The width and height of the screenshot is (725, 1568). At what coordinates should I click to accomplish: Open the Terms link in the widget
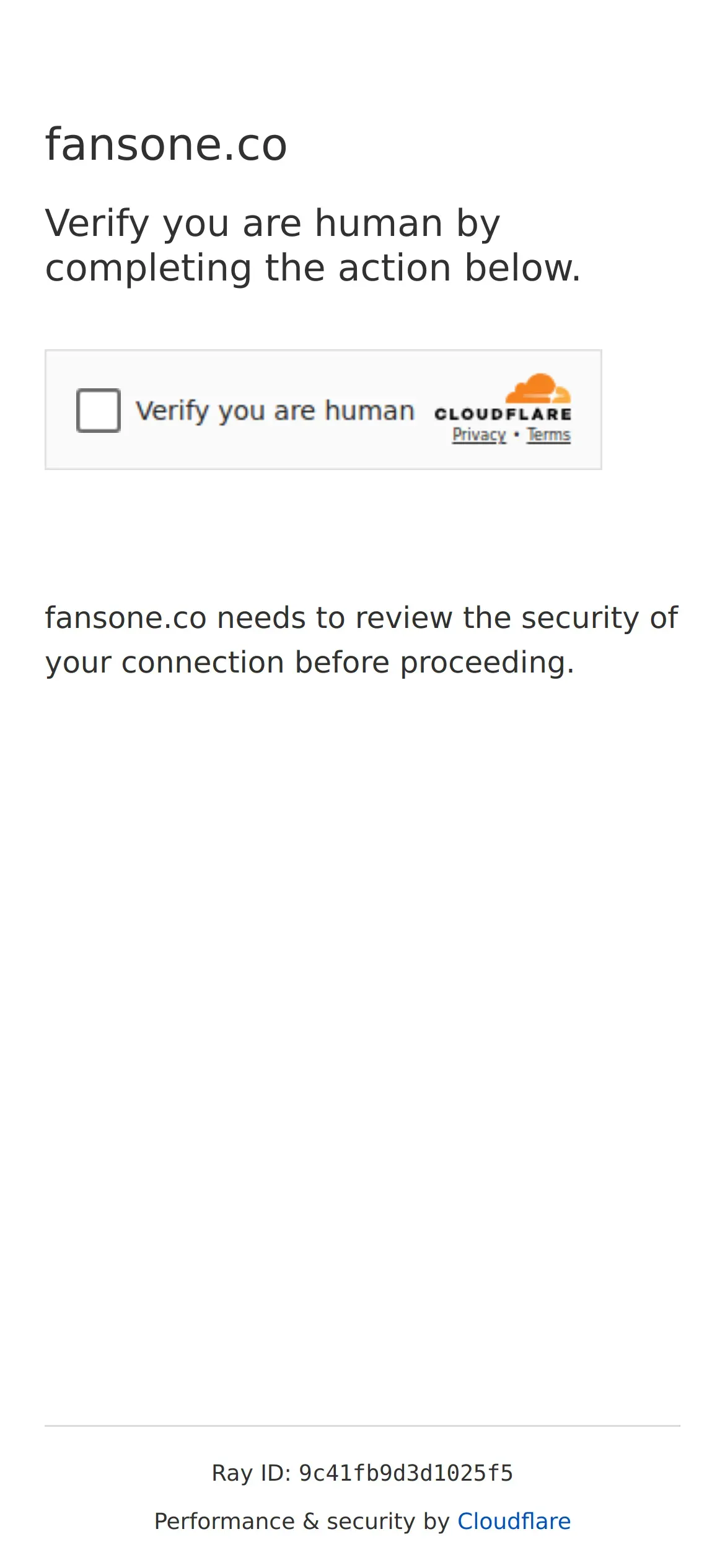[x=548, y=435]
